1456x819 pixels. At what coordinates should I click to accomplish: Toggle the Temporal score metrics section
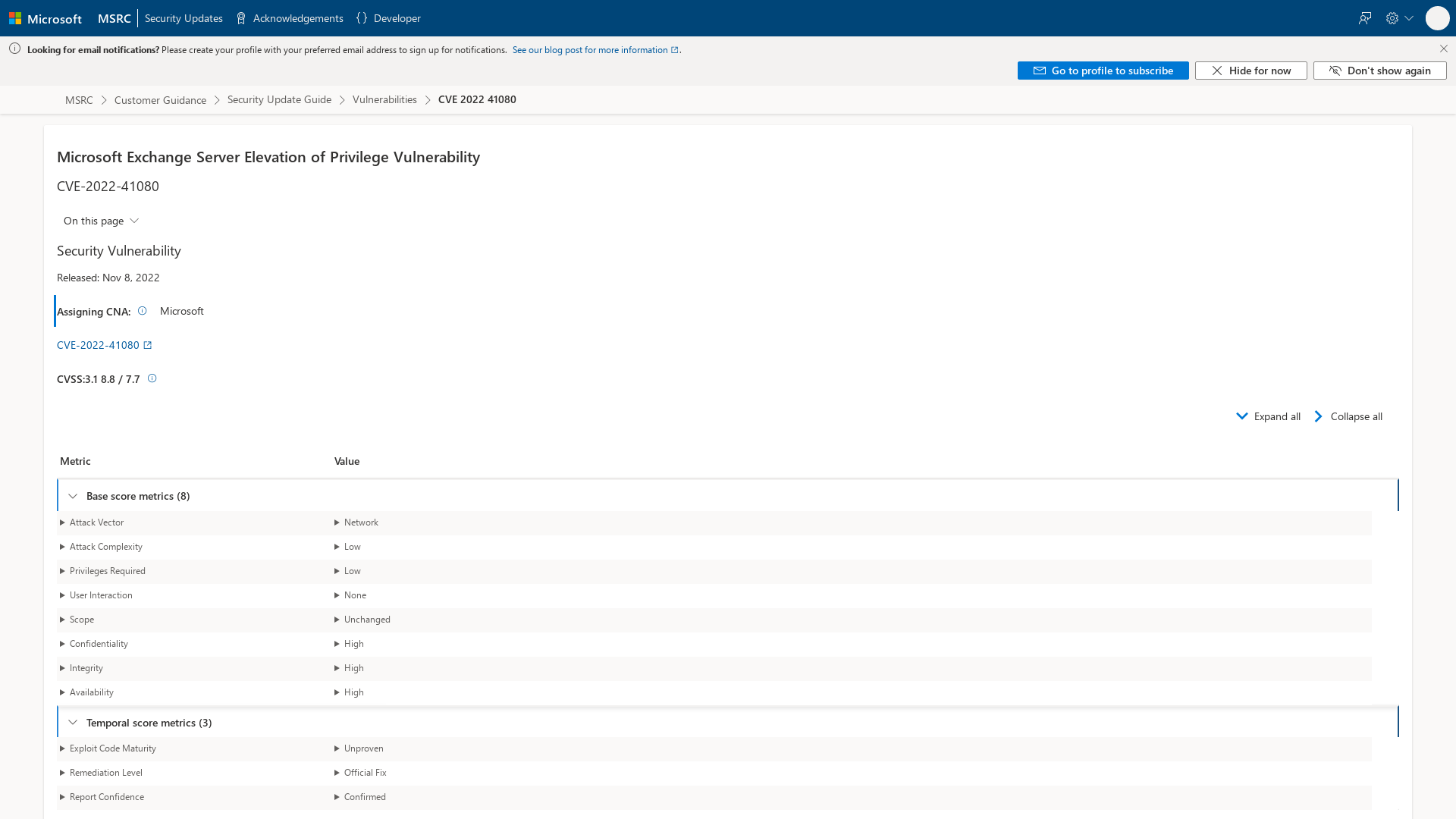click(72, 722)
